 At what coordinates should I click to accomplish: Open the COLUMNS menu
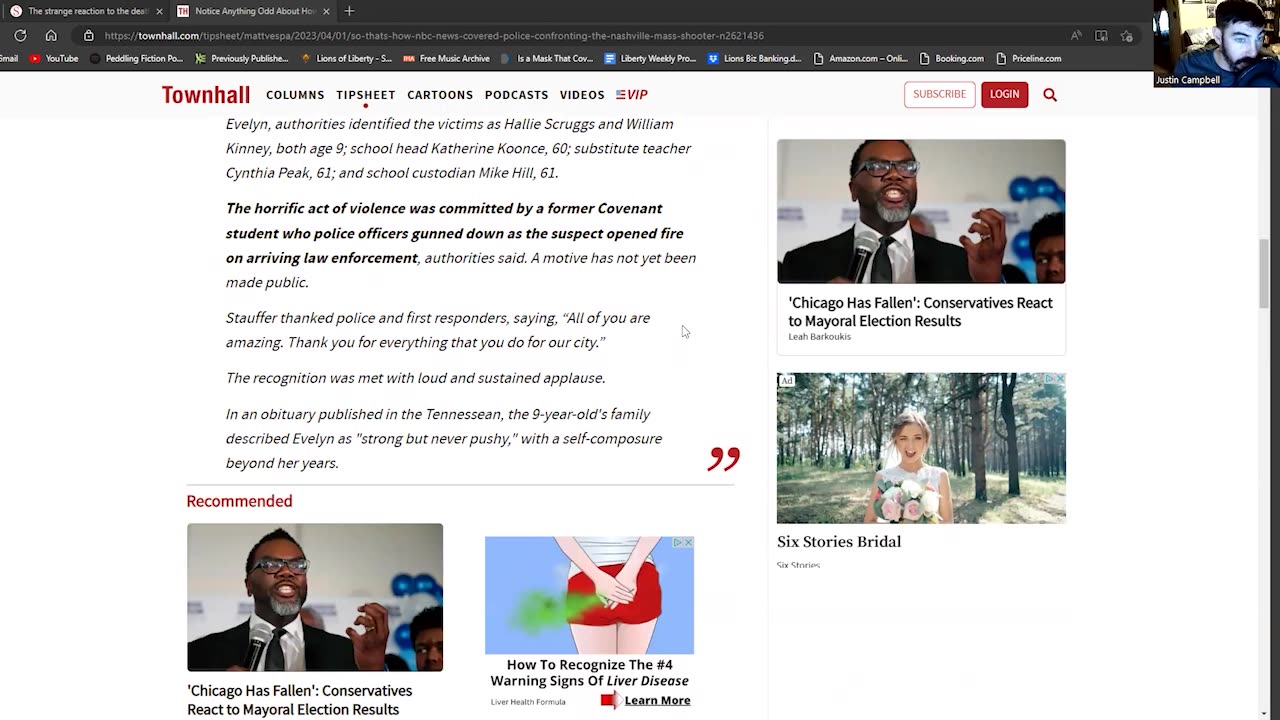click(295, 95)
